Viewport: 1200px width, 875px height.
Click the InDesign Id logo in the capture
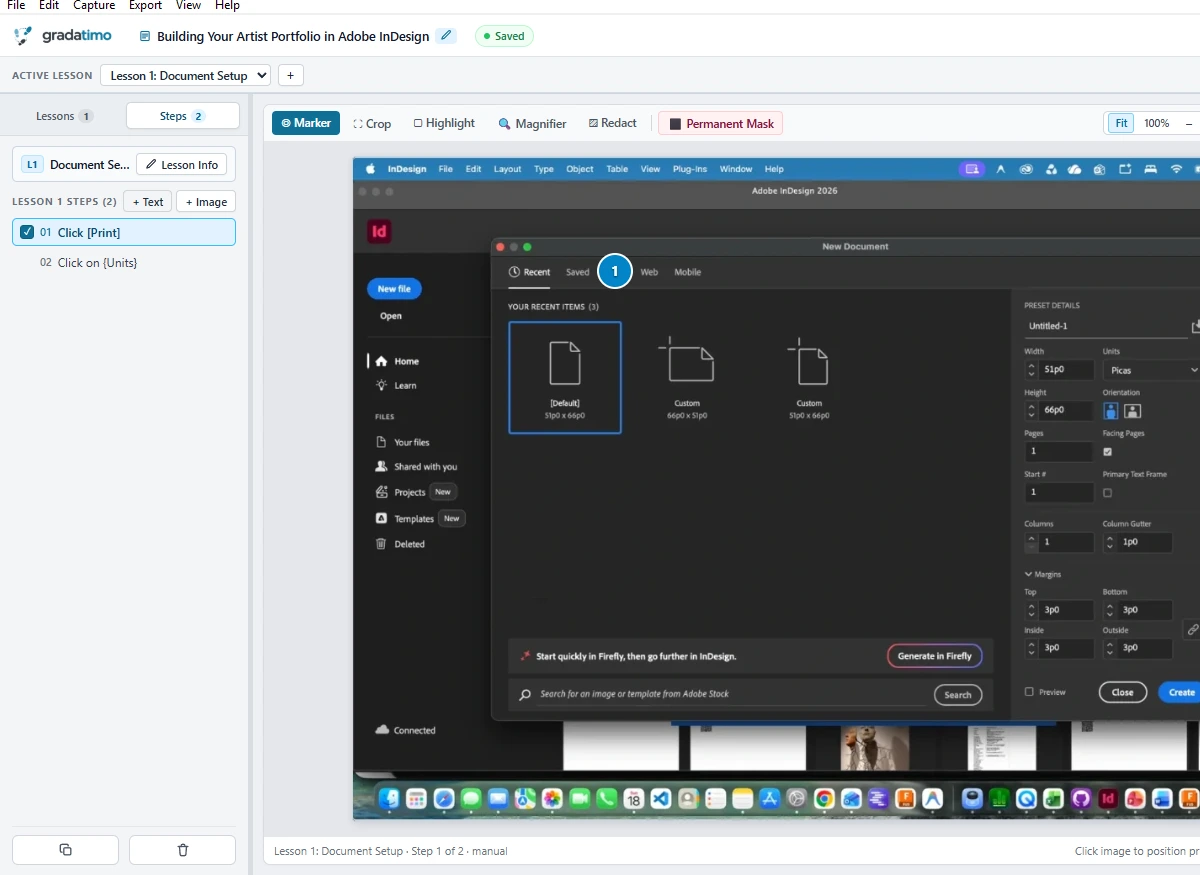tap(379, 232)
